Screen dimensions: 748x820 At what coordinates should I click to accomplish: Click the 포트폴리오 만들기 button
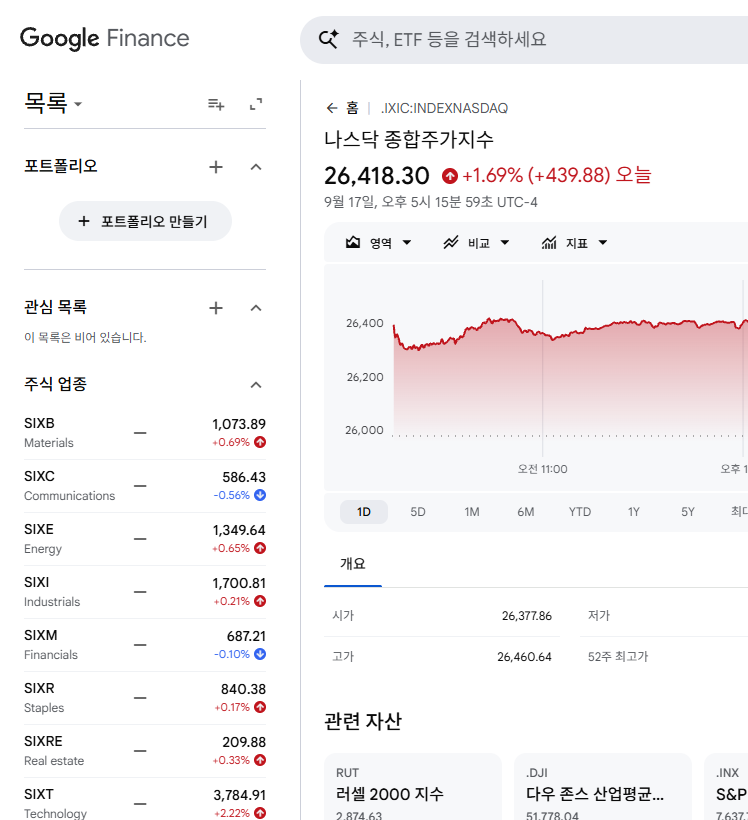145,221
